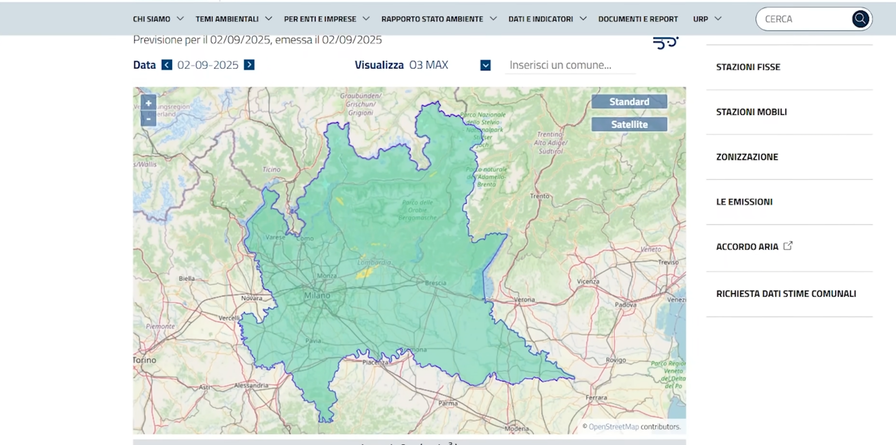Switch map to Satellite view
Image resolution: width=896 pixels, height=445 pixels.
coord(629,124)
